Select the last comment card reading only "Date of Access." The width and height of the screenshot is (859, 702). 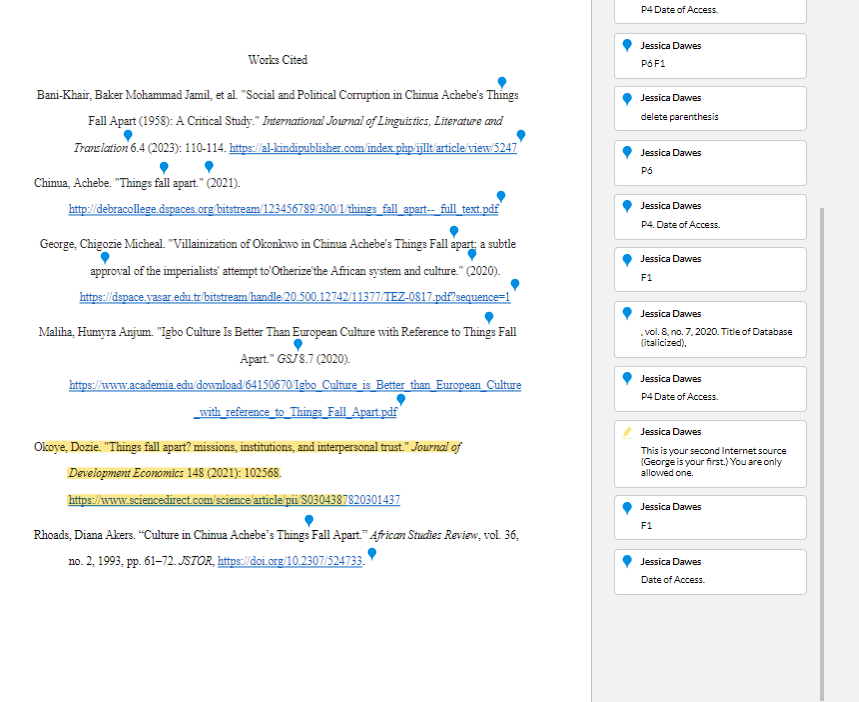[x=710, y=572]
